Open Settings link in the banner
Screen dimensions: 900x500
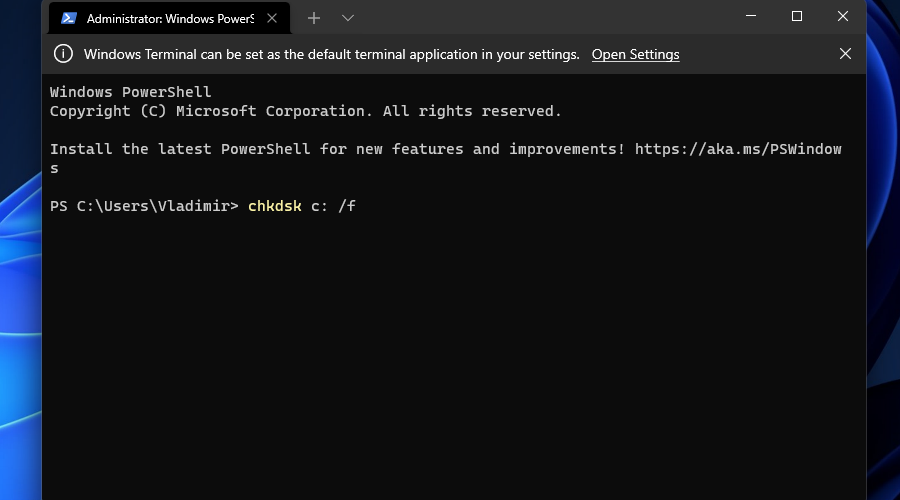(635, 55)
